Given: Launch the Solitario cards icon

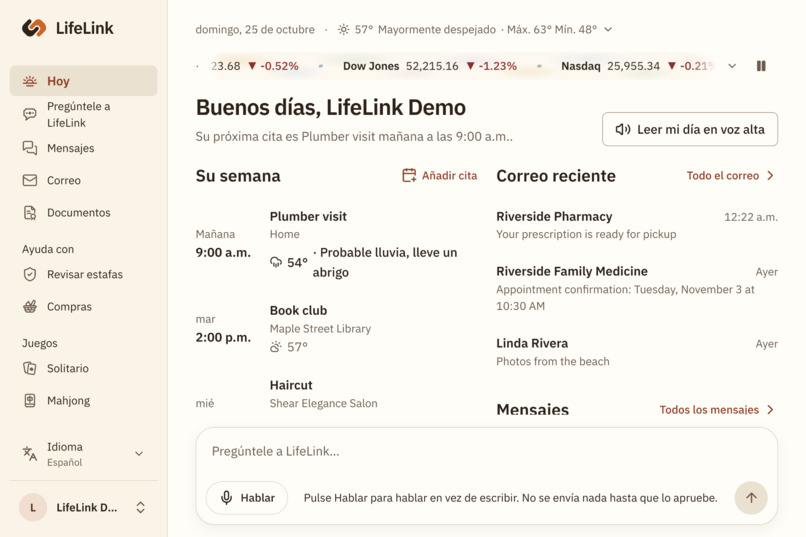Looking at the screenshot, I should (30, 368).
